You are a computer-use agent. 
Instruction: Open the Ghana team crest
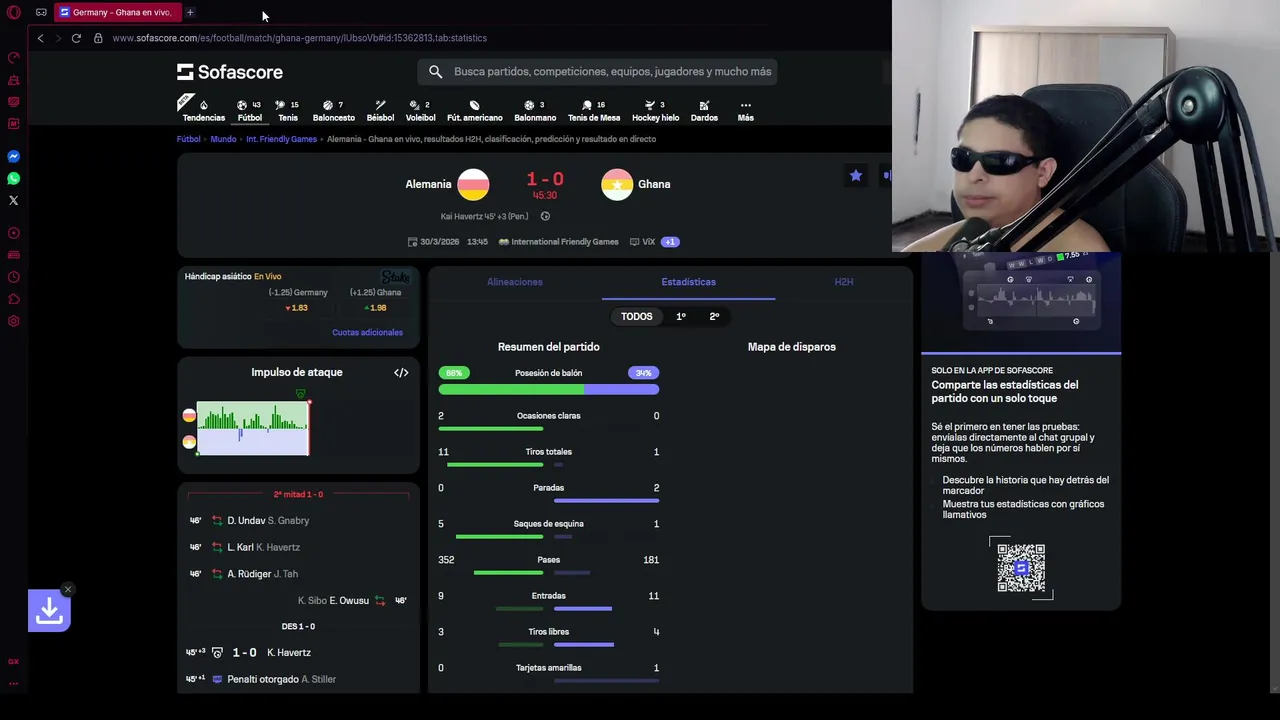[x=617, y=184]
